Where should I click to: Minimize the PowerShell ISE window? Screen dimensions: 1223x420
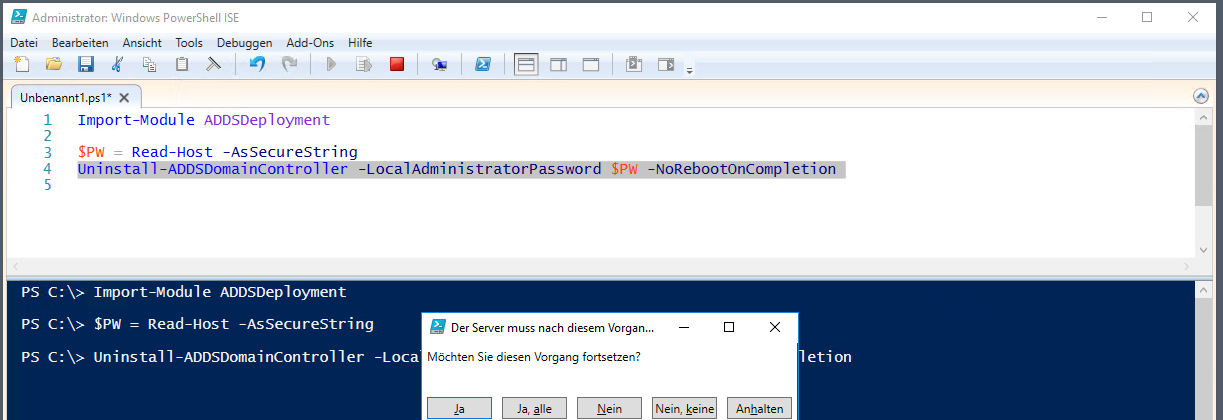(1101, 16)
